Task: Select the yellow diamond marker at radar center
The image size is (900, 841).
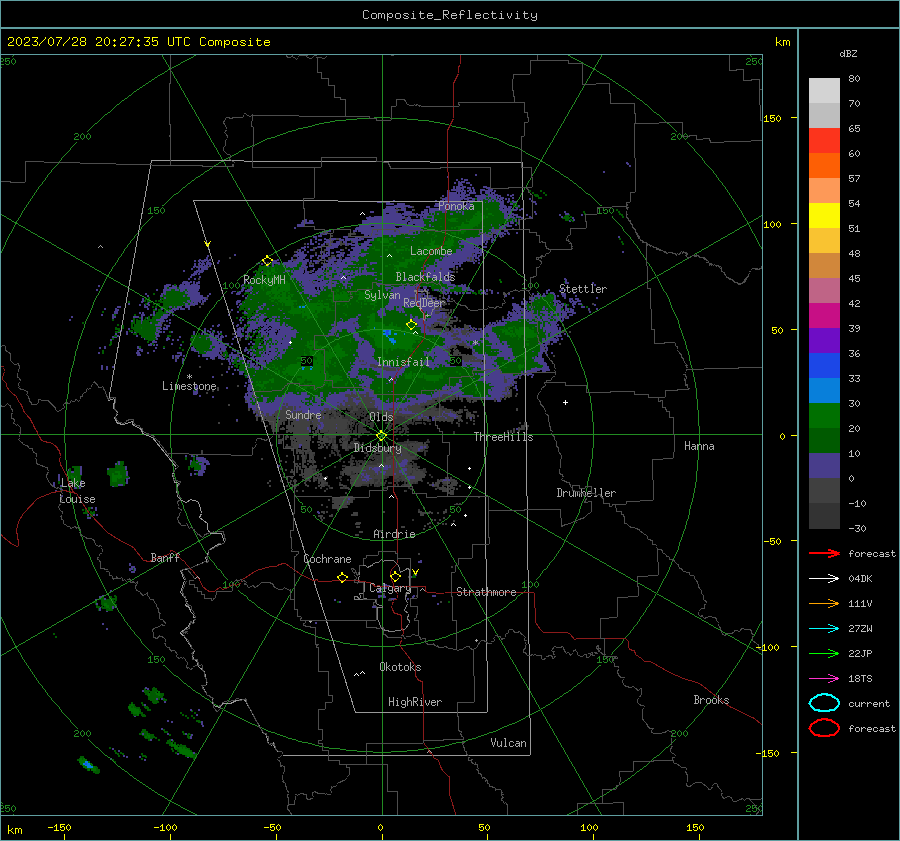Action: click(381, 436)
